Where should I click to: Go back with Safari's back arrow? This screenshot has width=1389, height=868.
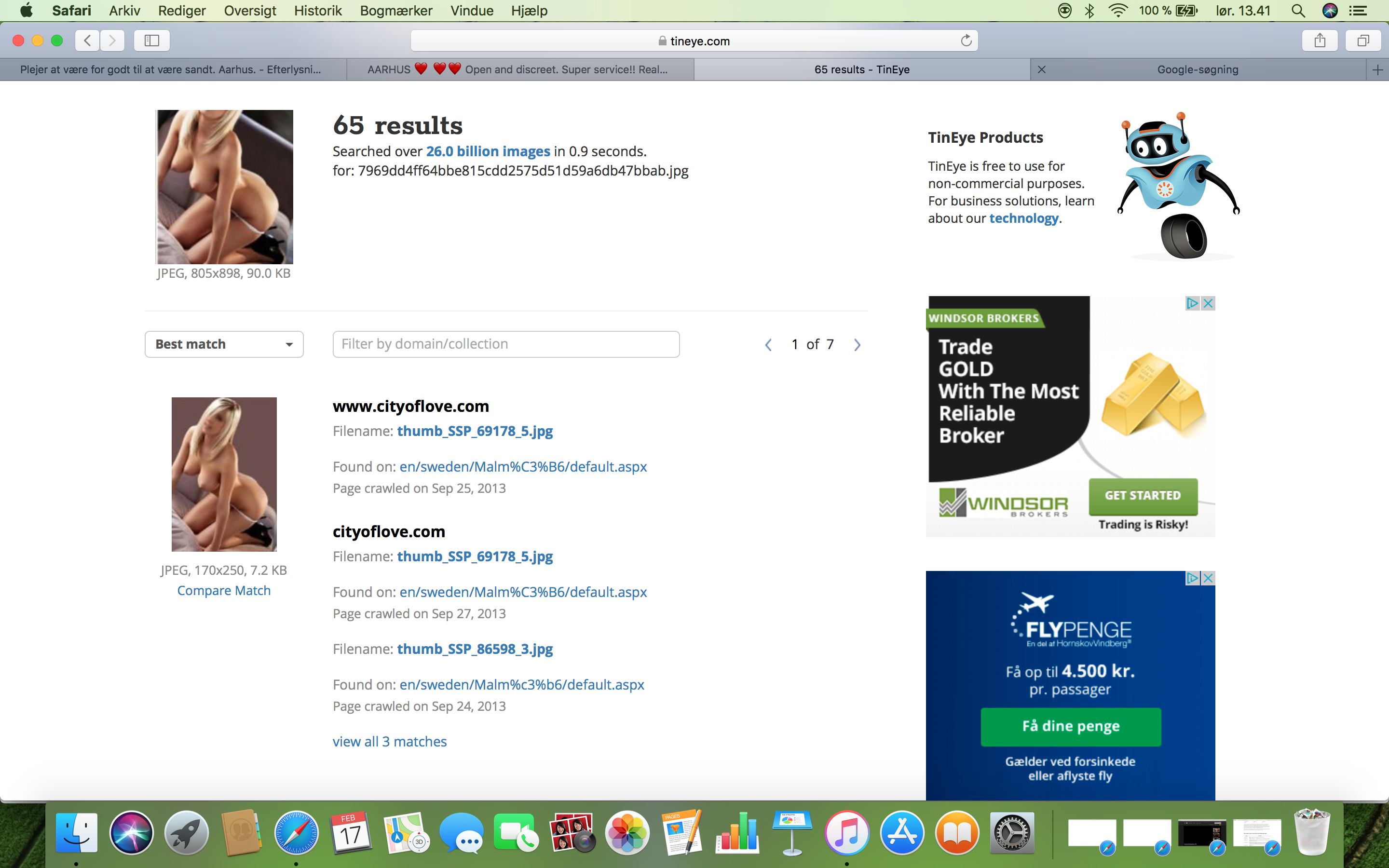click(x=87, y=40)
